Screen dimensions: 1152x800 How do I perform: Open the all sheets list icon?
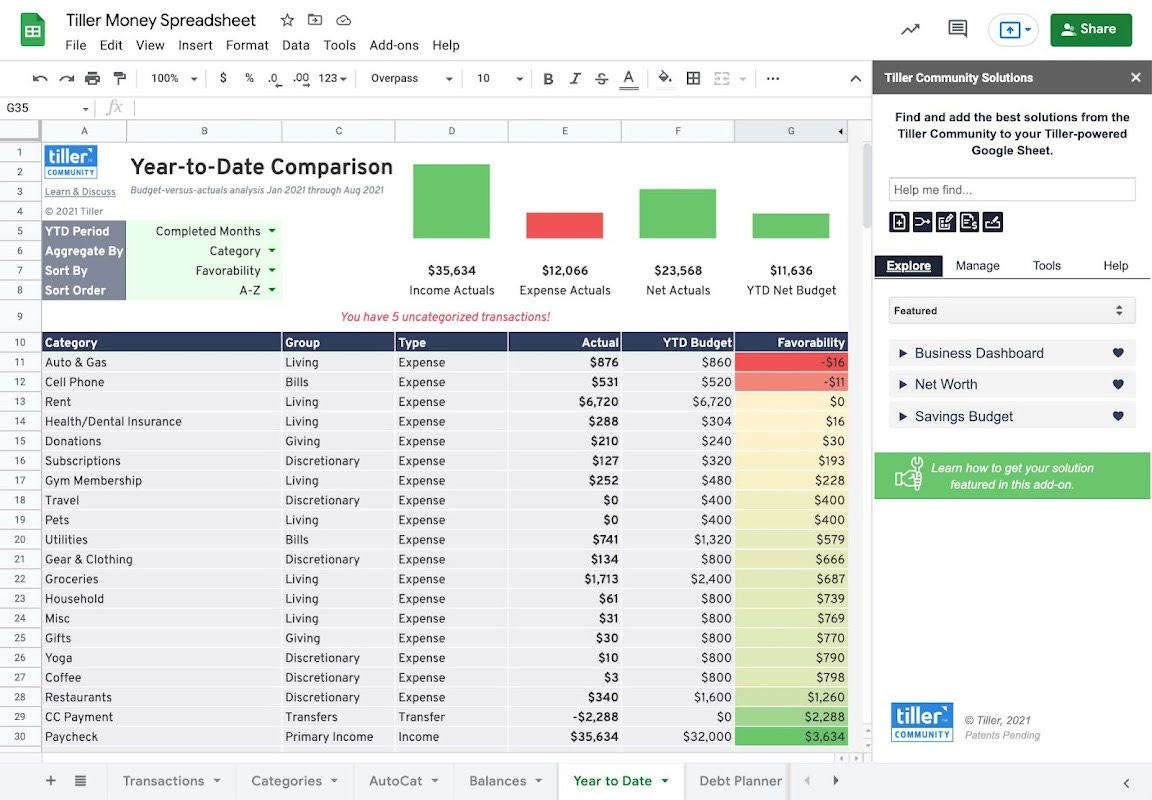click(x=80, y=781)
